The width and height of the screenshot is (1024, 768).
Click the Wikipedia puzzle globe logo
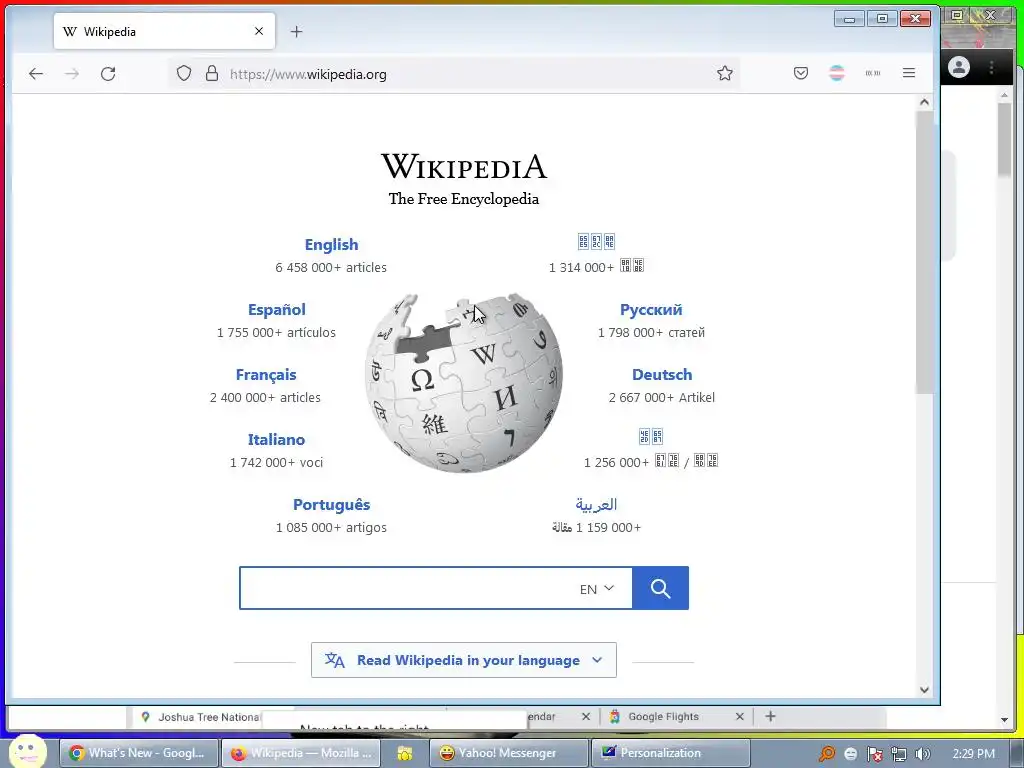464,383
